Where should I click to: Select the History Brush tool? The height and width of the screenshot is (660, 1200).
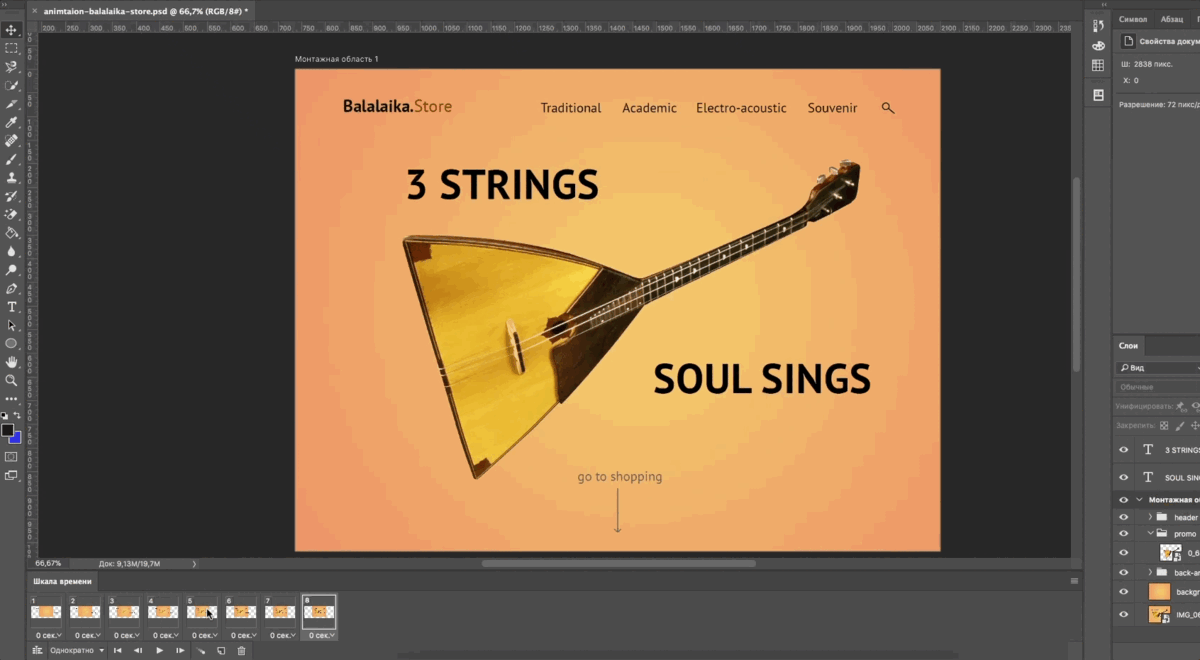(x=12, y=196)
